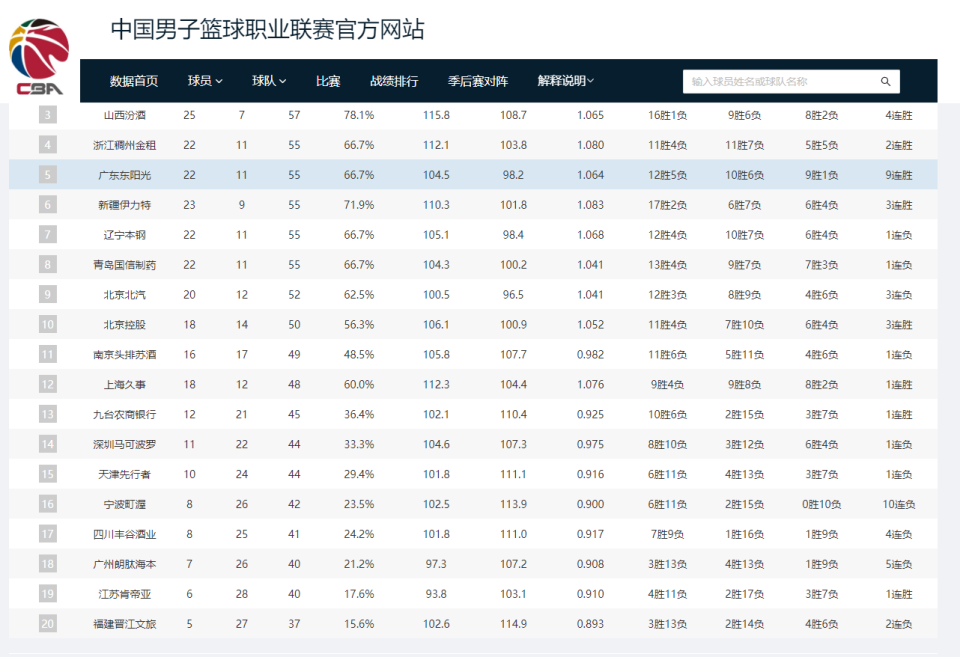The image size is (960, 657).
Task: Open team 上海久事
Action: [125, 385]
